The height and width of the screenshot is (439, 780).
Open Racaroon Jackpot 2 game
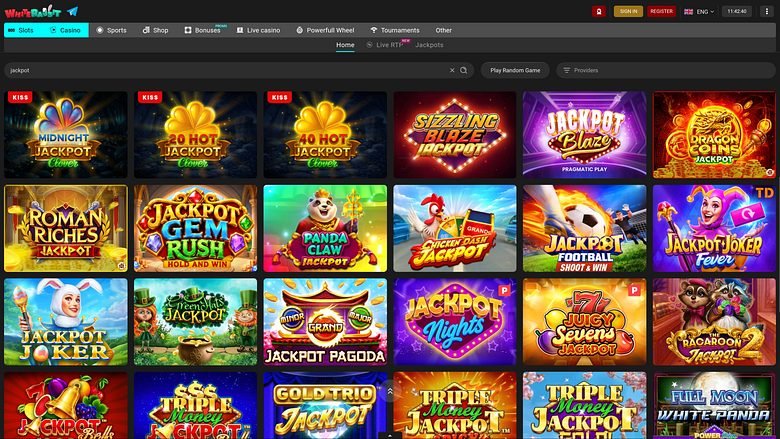[x=714, y=322]
